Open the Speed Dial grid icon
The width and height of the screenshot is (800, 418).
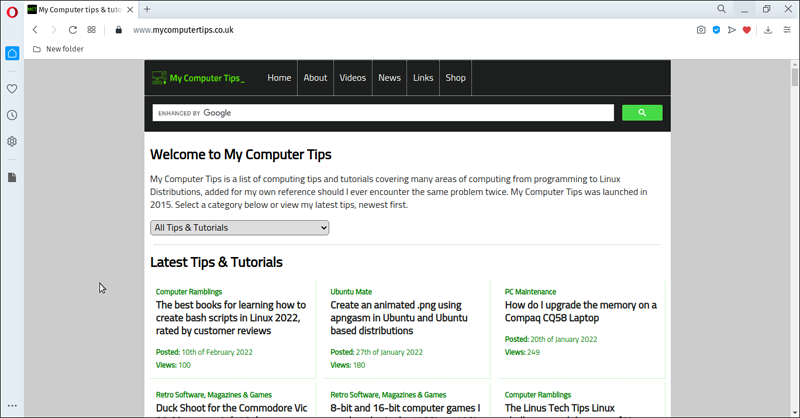point(91,30)
